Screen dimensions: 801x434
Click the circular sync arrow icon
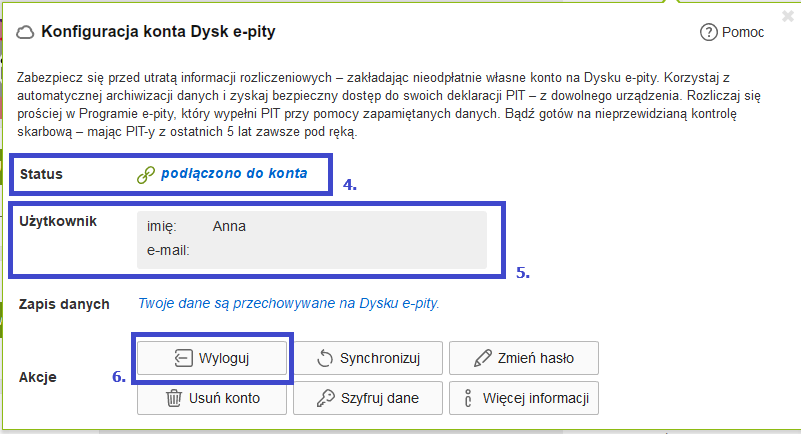[x=324, y=358]
